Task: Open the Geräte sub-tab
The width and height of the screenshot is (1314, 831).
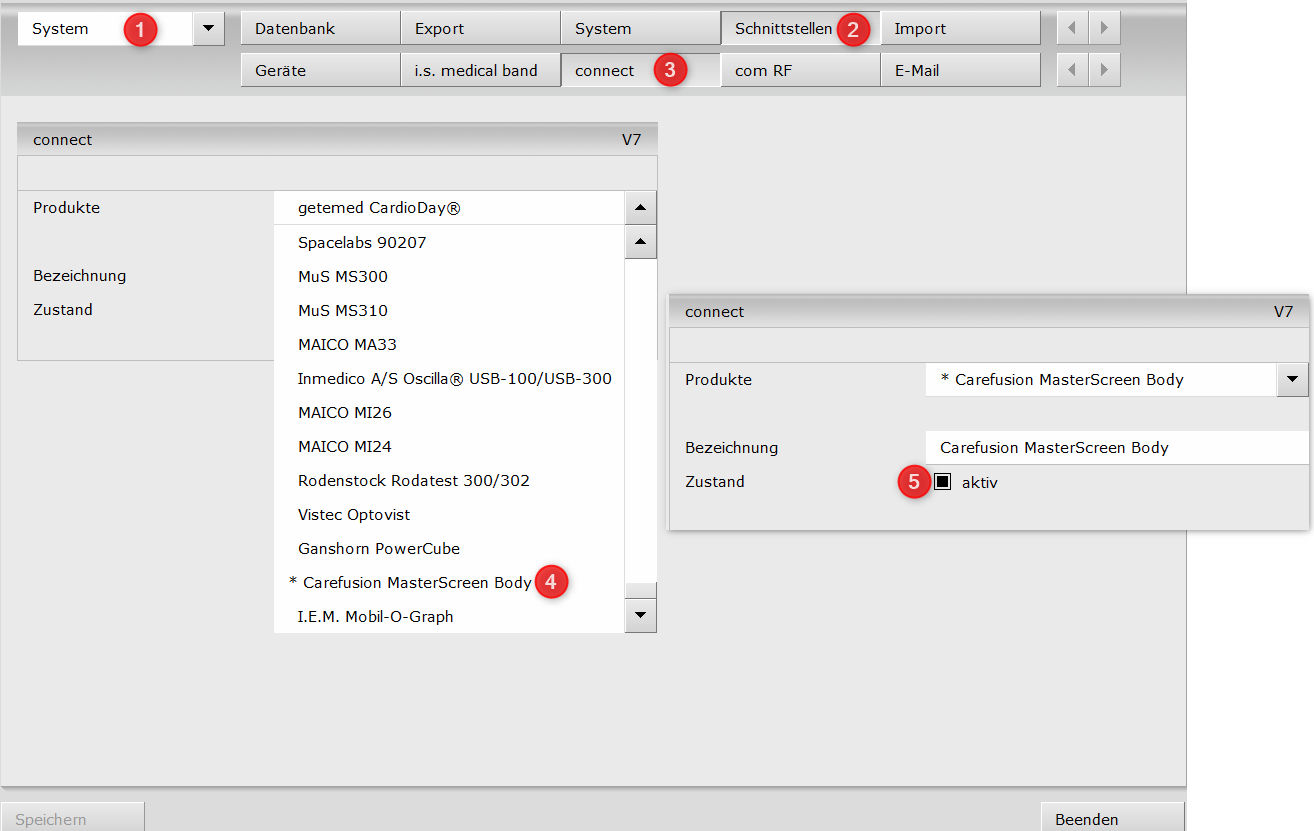Action: (320, 71)
